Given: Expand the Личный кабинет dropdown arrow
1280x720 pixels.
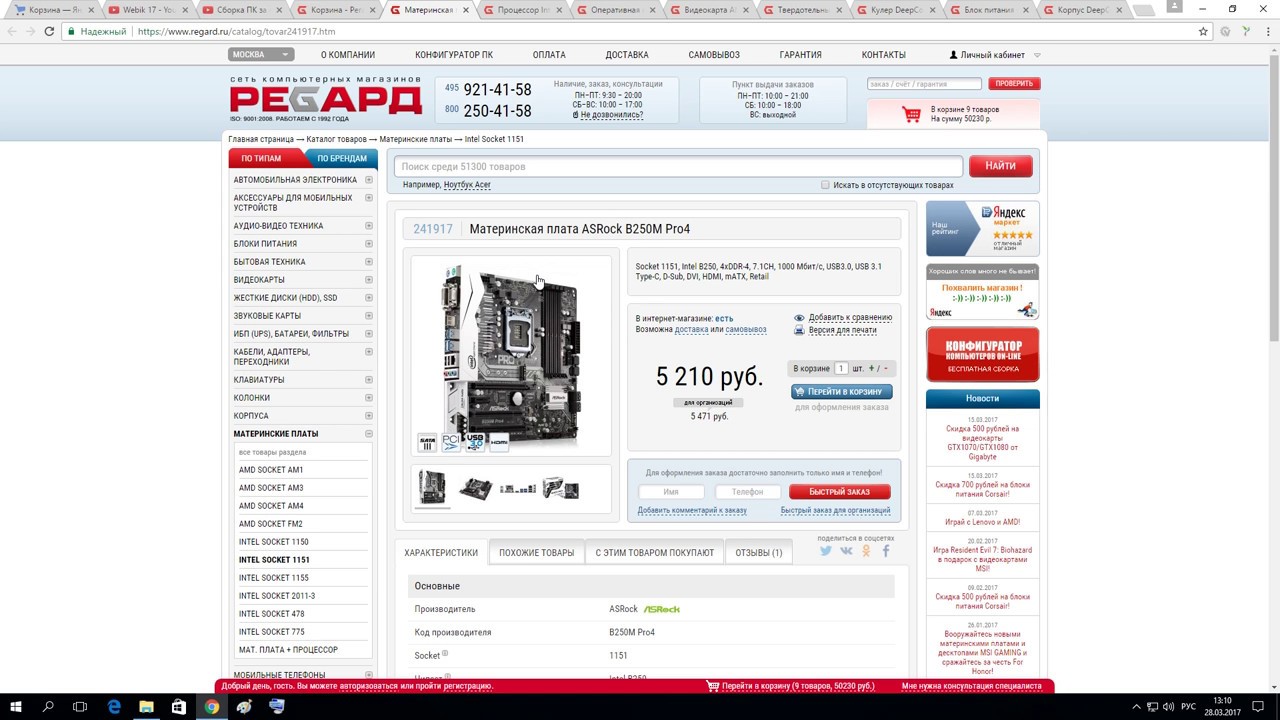Looking at the screenshot, I should click(1037, 56).
